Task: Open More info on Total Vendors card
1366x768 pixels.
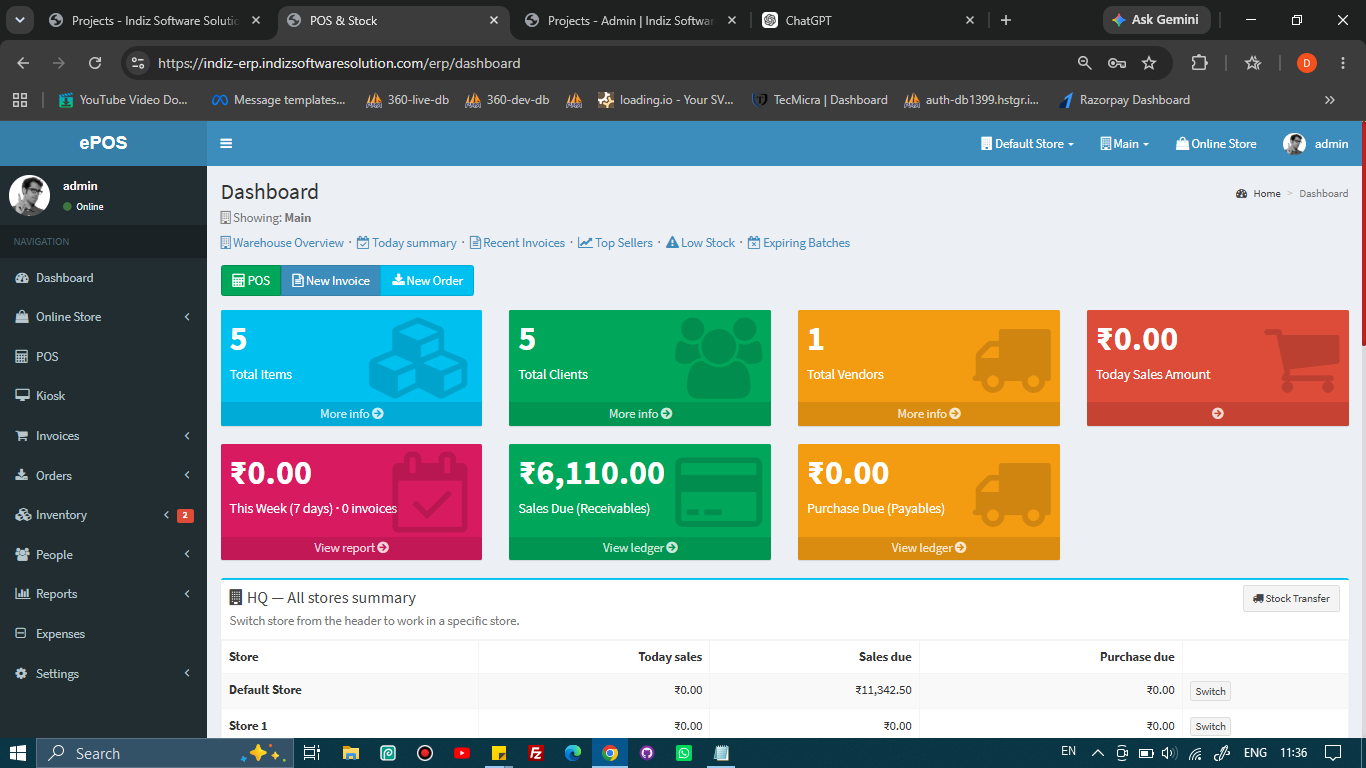Action: [929, 414]
